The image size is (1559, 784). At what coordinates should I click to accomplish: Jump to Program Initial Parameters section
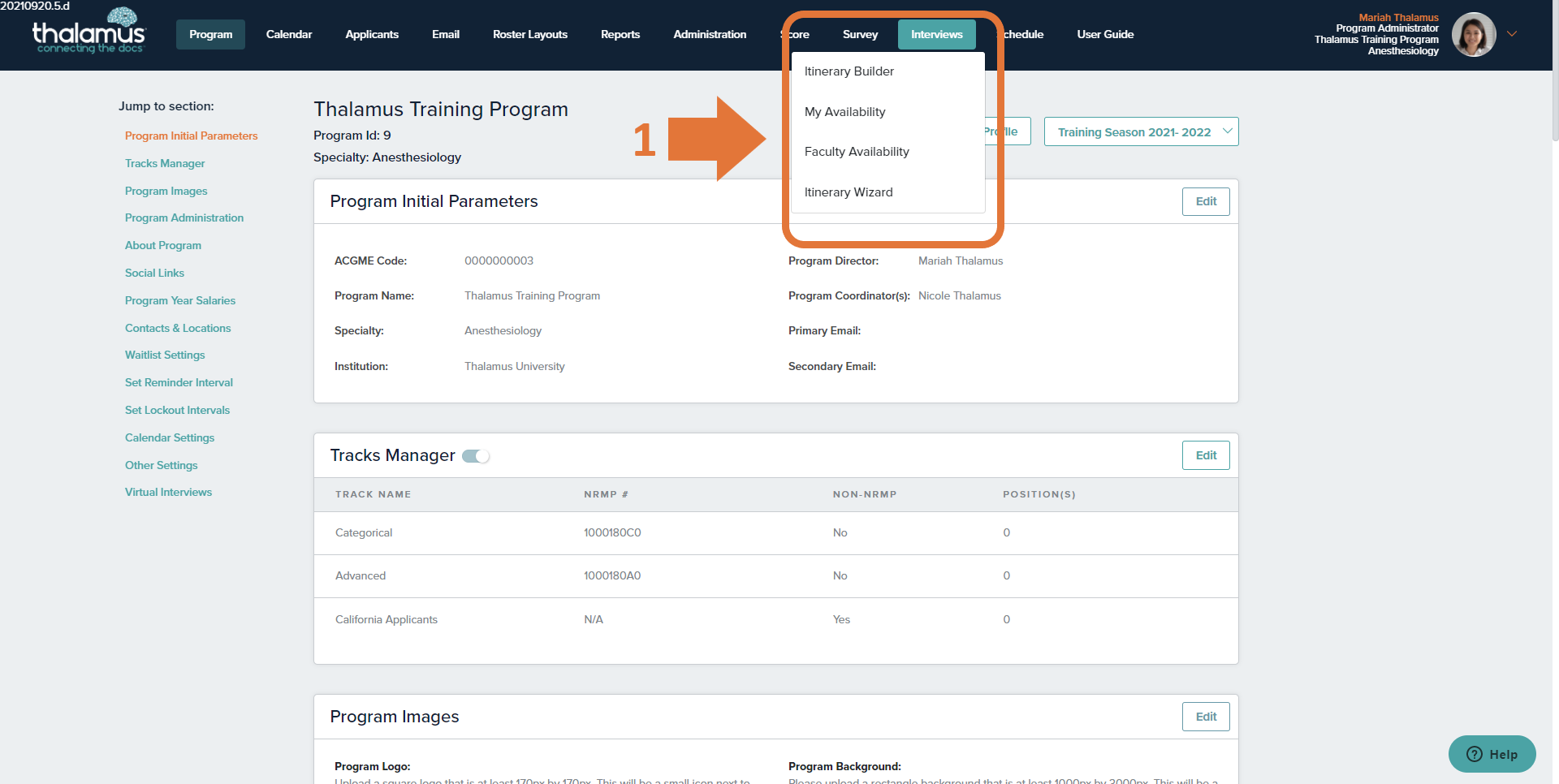click(x=192, y=136)
